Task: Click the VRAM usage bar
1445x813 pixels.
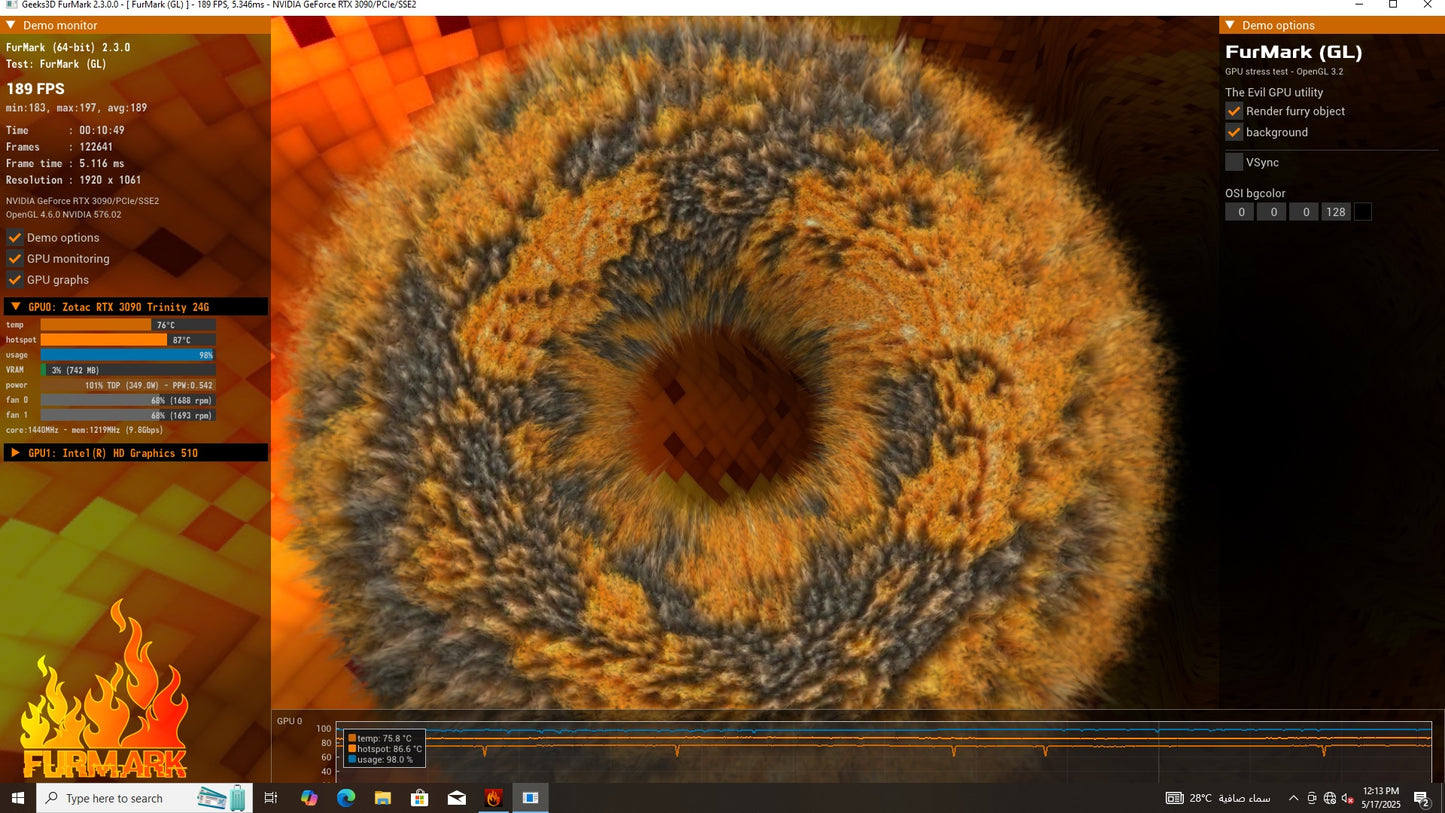Action: (x=128, y=370)
